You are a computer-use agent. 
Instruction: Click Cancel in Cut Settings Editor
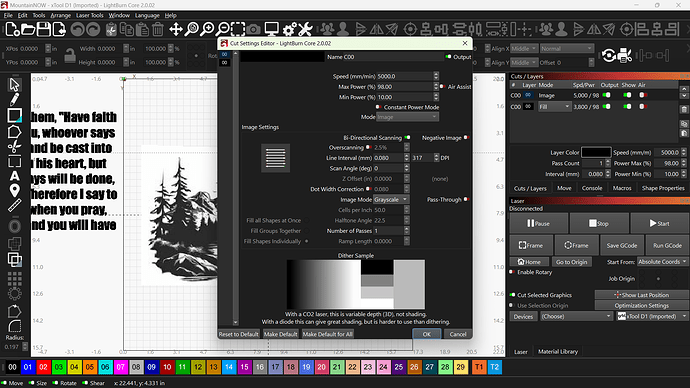coord(458,334)
